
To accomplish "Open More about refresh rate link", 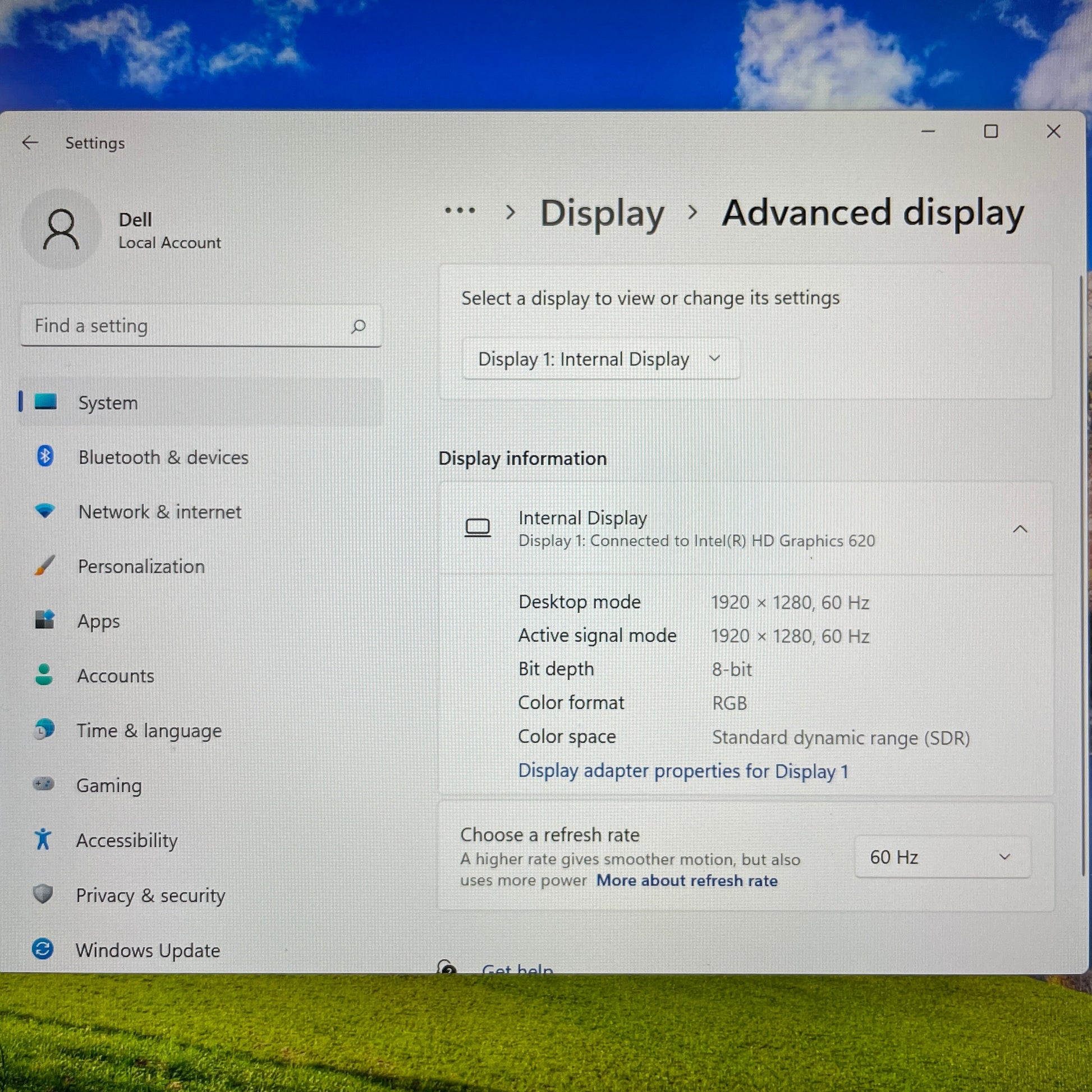I will (x=687, y=880).
